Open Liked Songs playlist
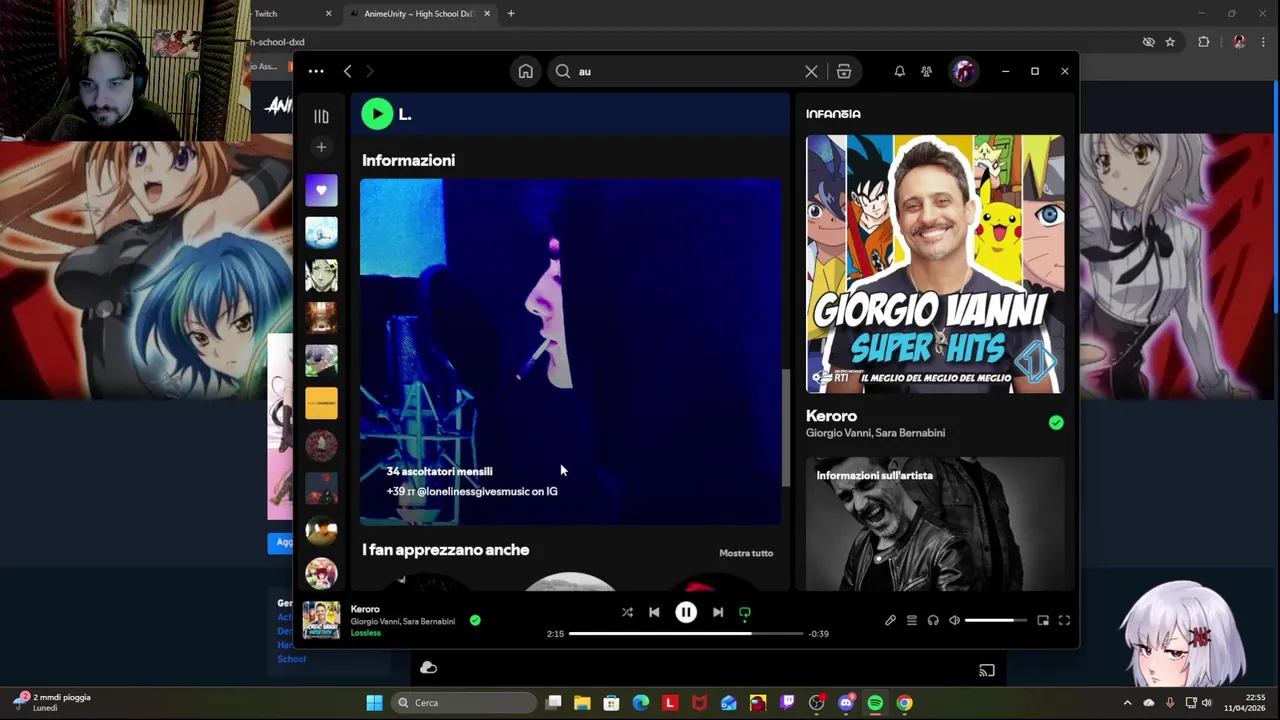This screenshot has height=720, width=1280. point(321,190)
